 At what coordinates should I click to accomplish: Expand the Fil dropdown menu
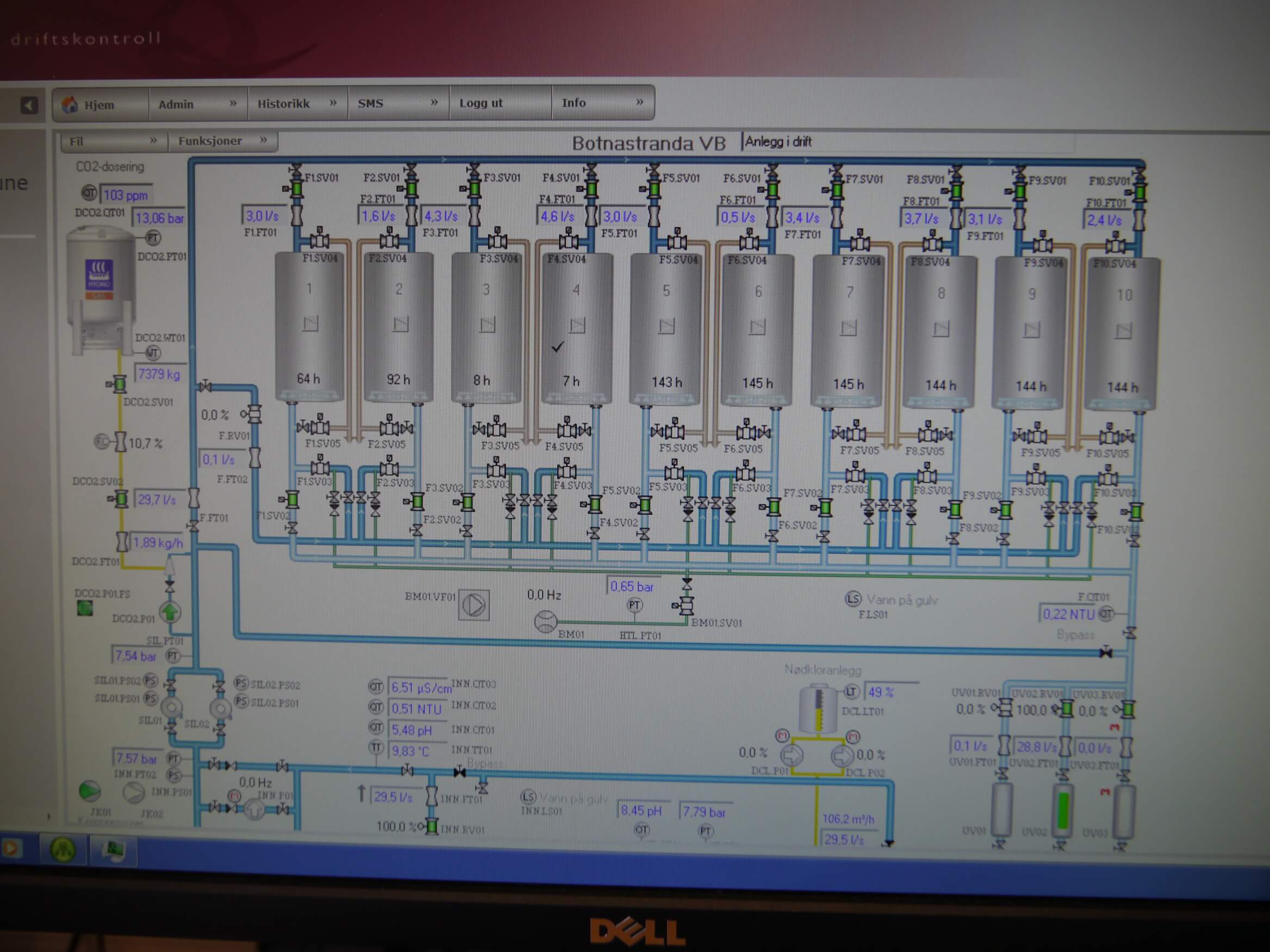pos(114,141)
